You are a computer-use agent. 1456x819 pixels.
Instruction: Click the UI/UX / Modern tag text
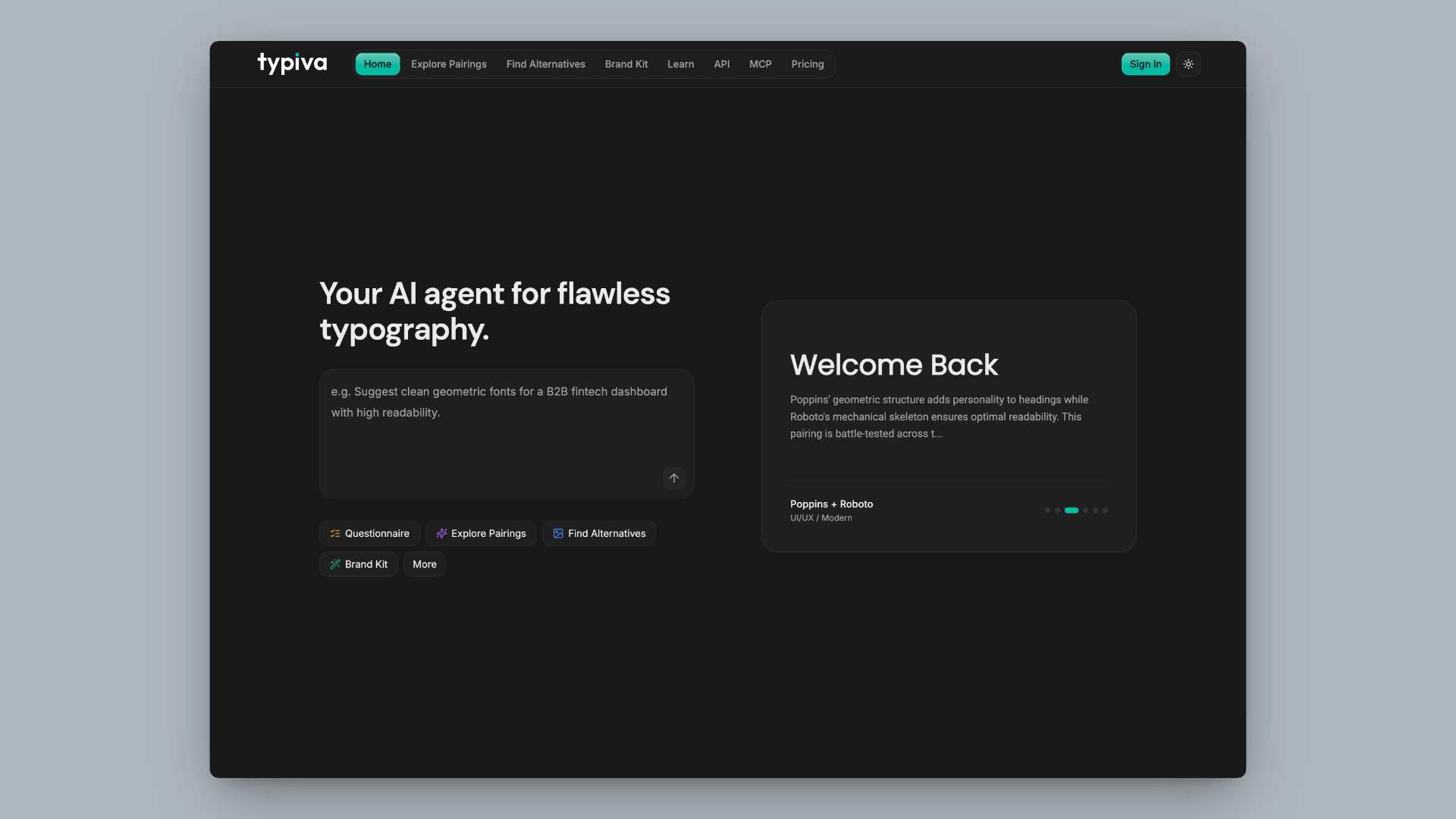click(821, 518)
